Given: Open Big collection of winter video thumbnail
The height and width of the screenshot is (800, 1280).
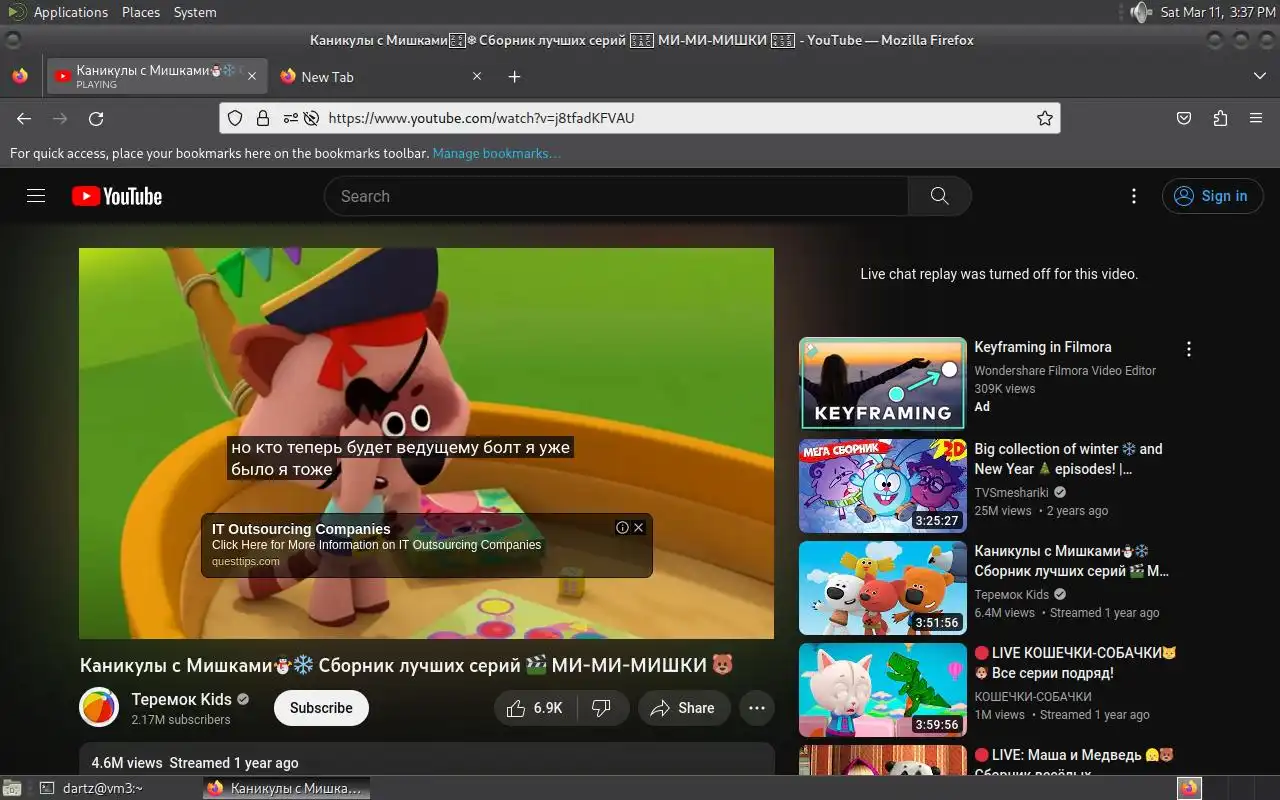Looking at the screenshot, I should coord(882,486).
